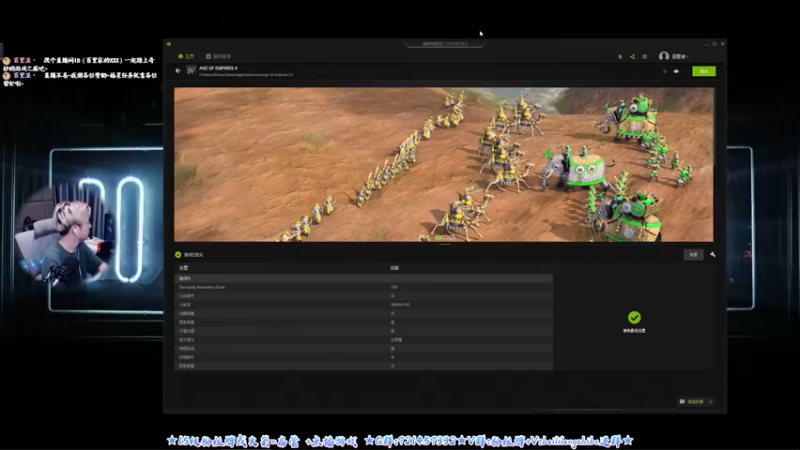This screenshot has width=800, height=450.
Task: Click the user account avatar
Action: pyautogui.click(x=663, y=56)
